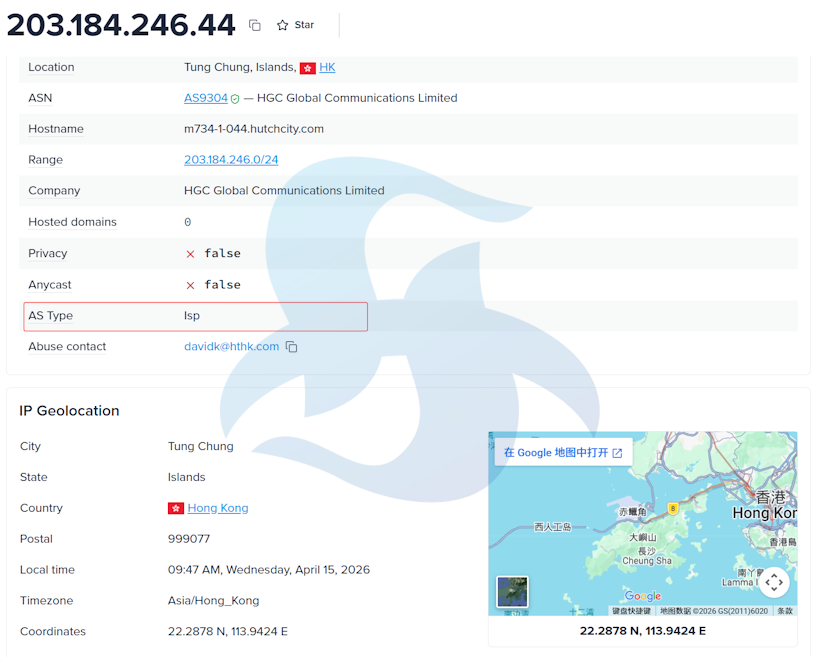Click the Hong Kong flag in Location row
820x657 pixels.
click(x=308, y=68)
